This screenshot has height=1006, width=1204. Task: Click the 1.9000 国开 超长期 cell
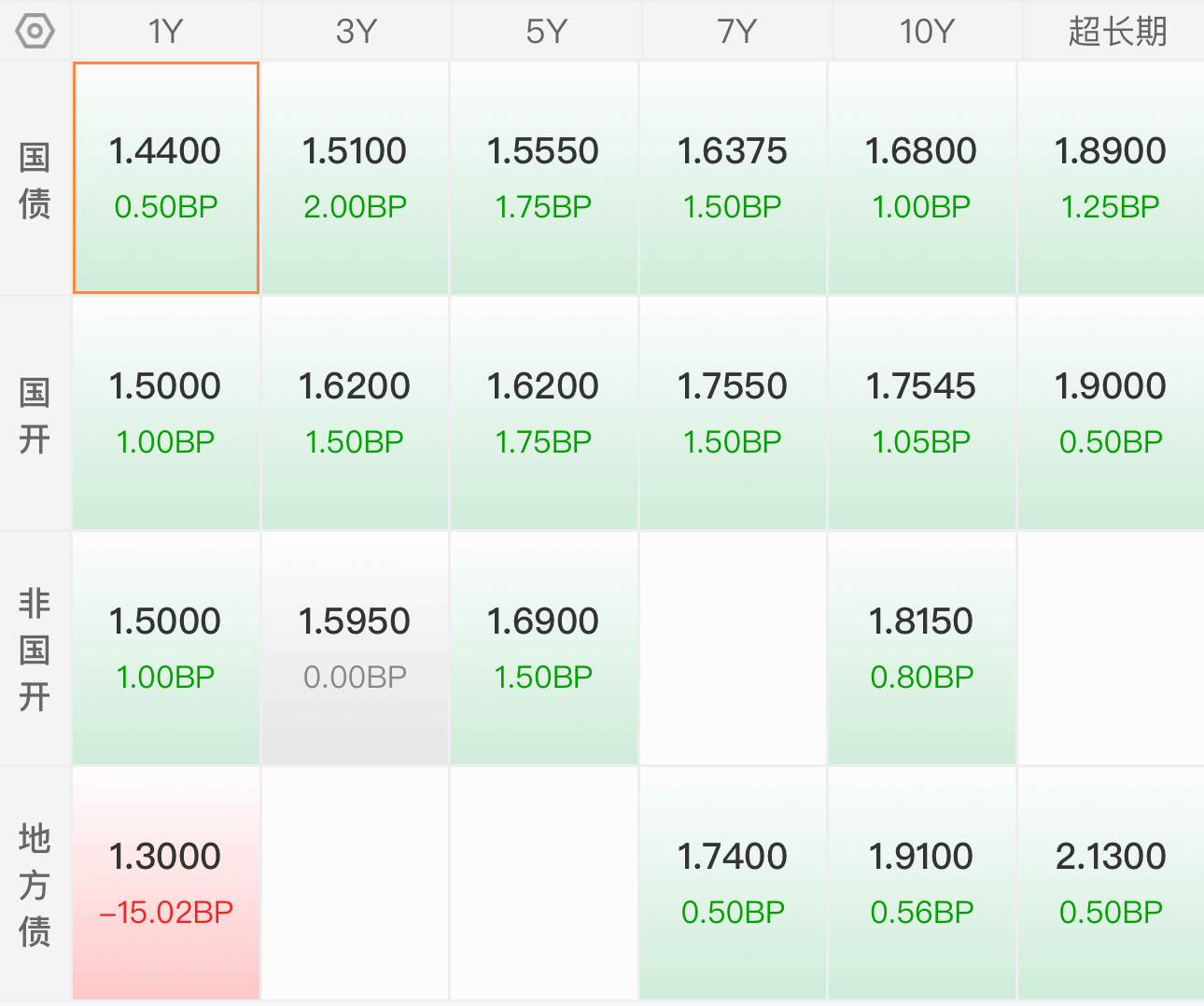point(1111,413)
